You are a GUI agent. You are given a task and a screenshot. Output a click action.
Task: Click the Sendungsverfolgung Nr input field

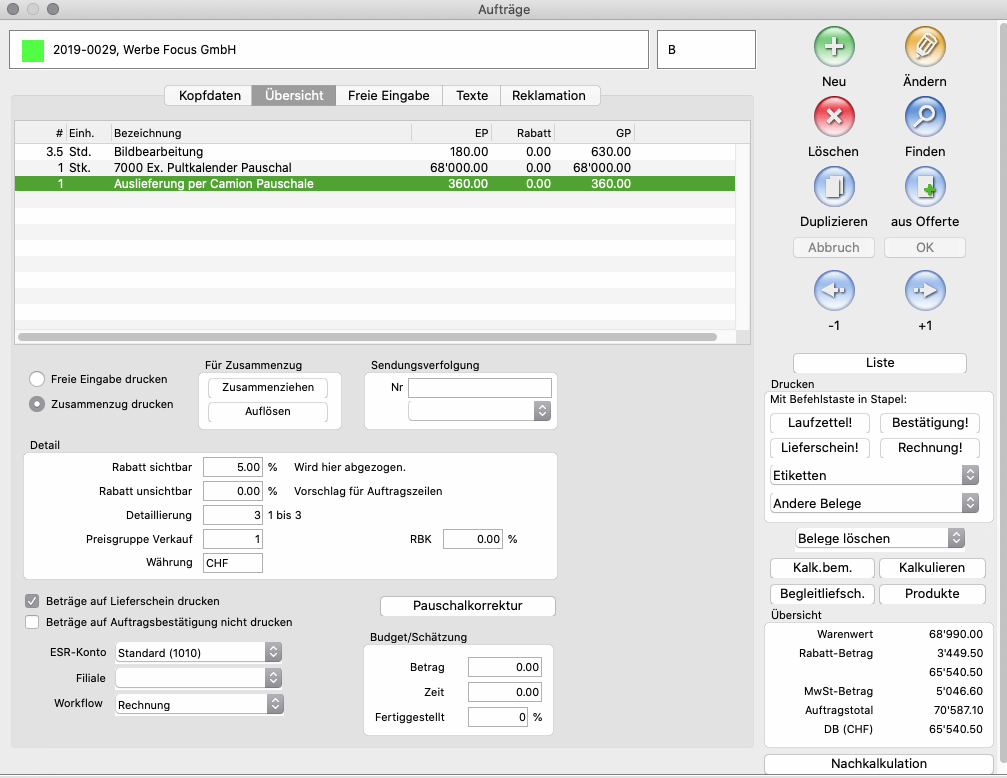pyautogui.click(x=479, y=388)
